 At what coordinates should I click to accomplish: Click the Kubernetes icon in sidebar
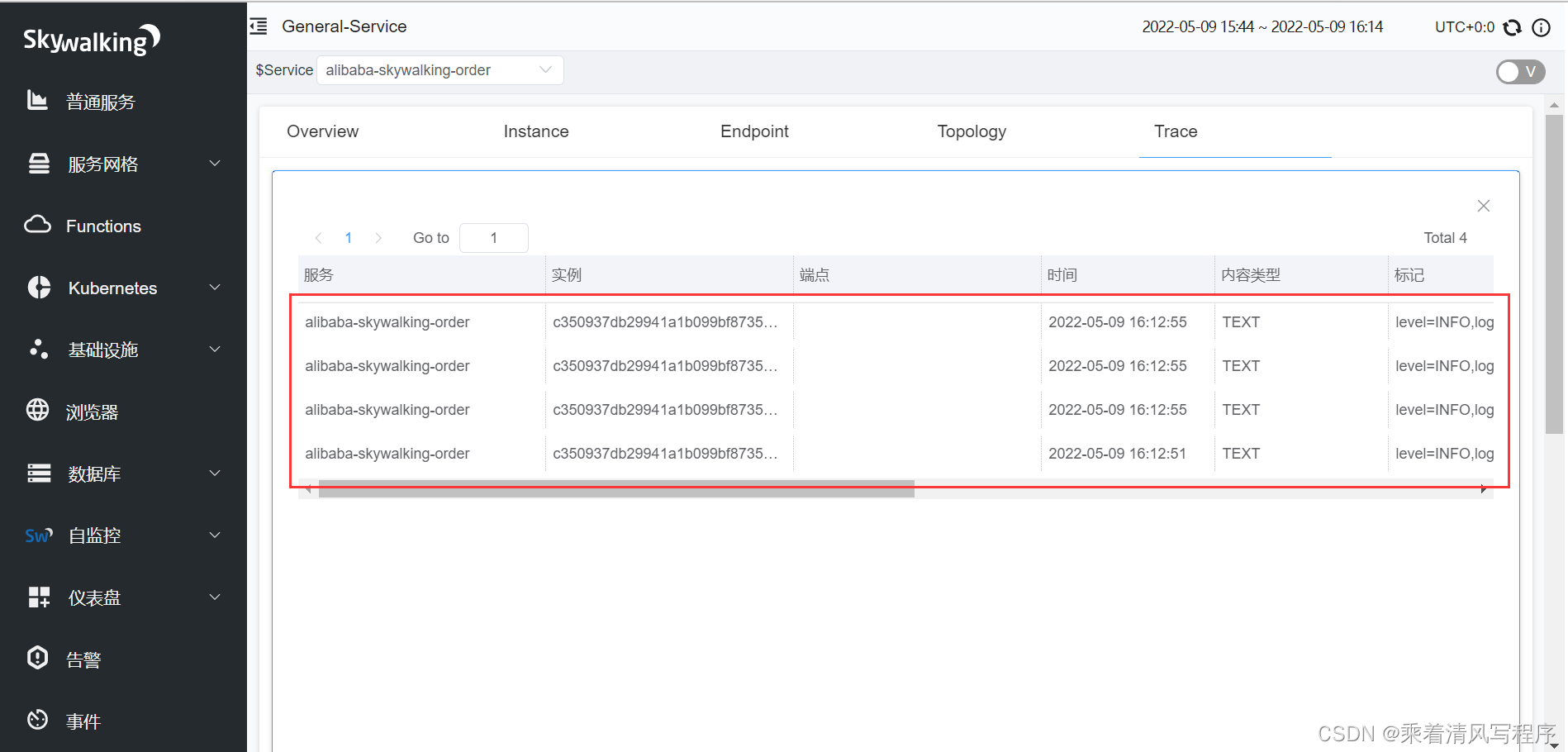[x=39, y=287]
